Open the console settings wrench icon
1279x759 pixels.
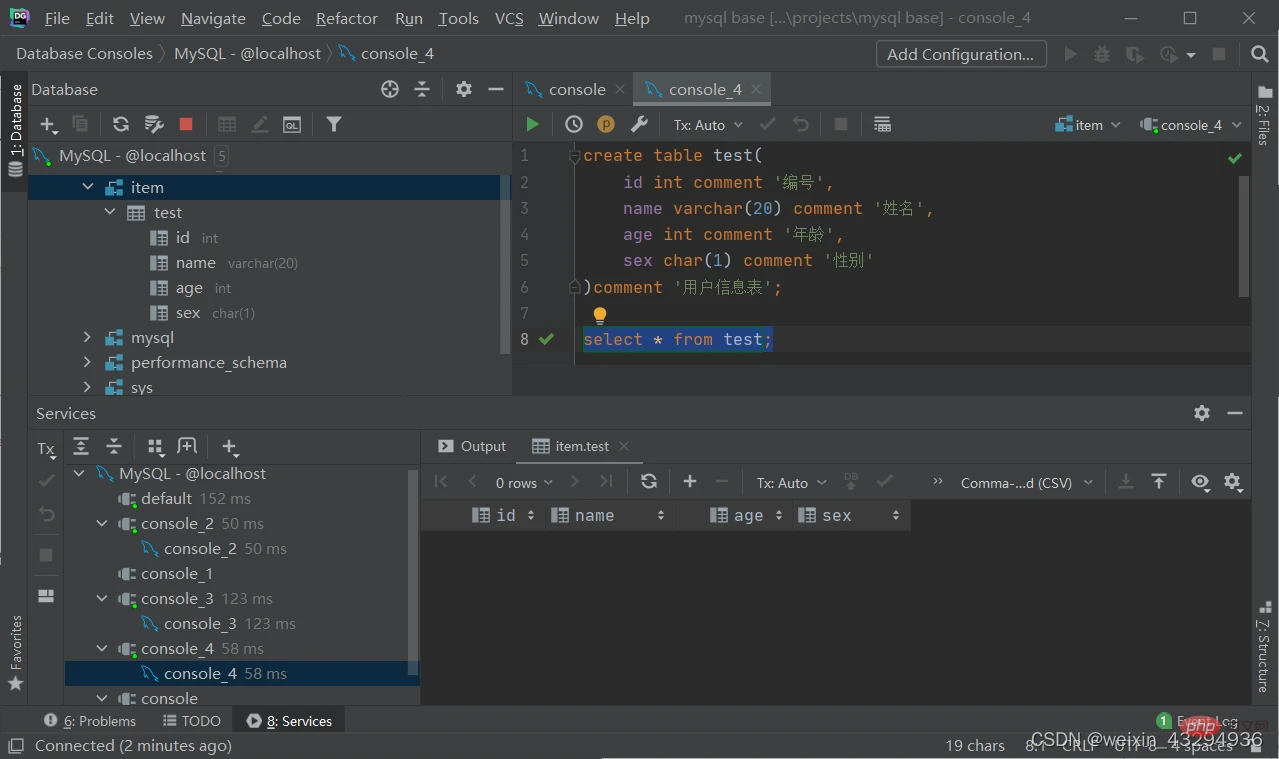pyautogui.click(x=639, y=124)
